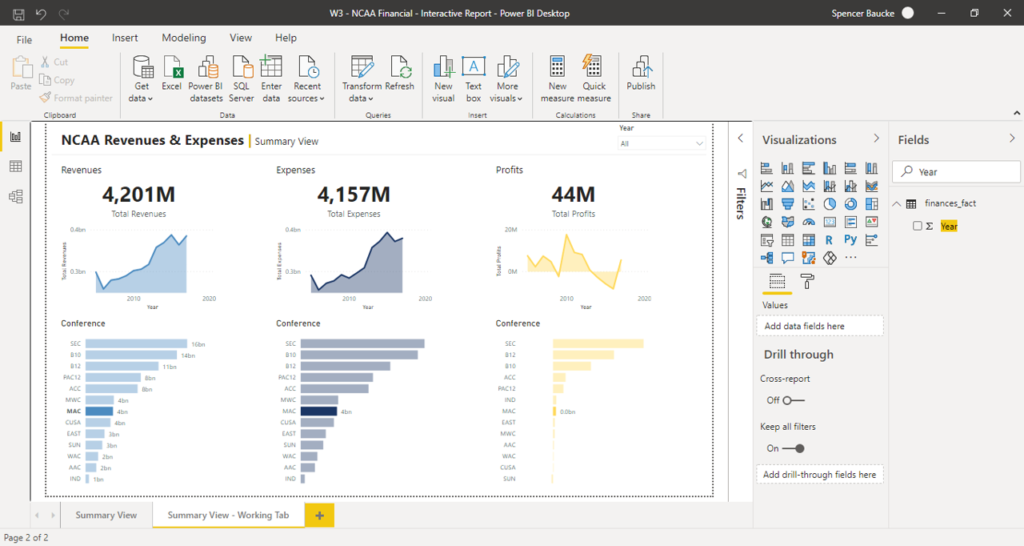This screenshot has height=546, width=1024.
Task: Toggle Cross-report drill through switch
Action: click(792, 400)
